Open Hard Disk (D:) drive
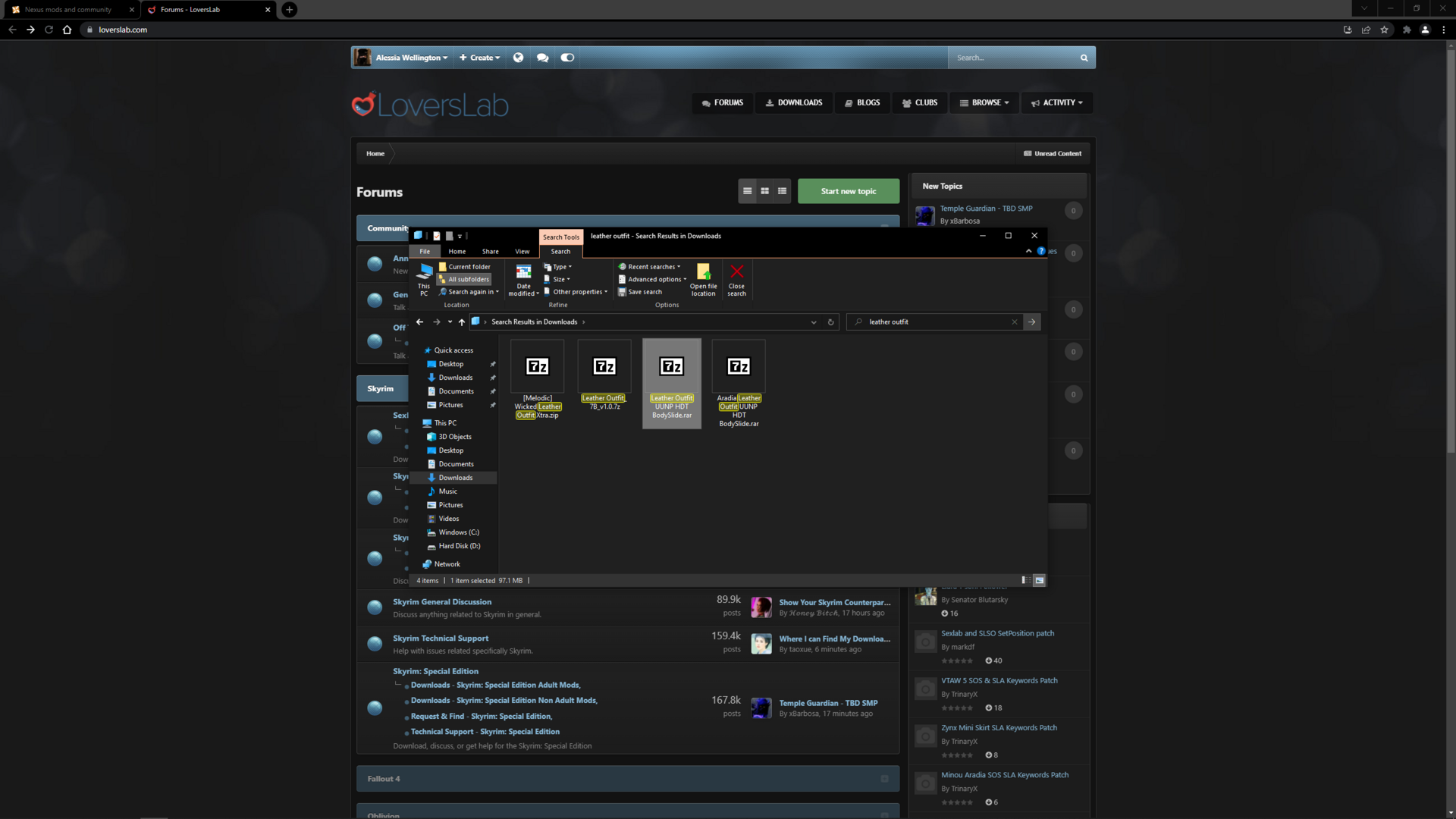1456x819 pixels. pyautogui.click(x=459, y=546)
